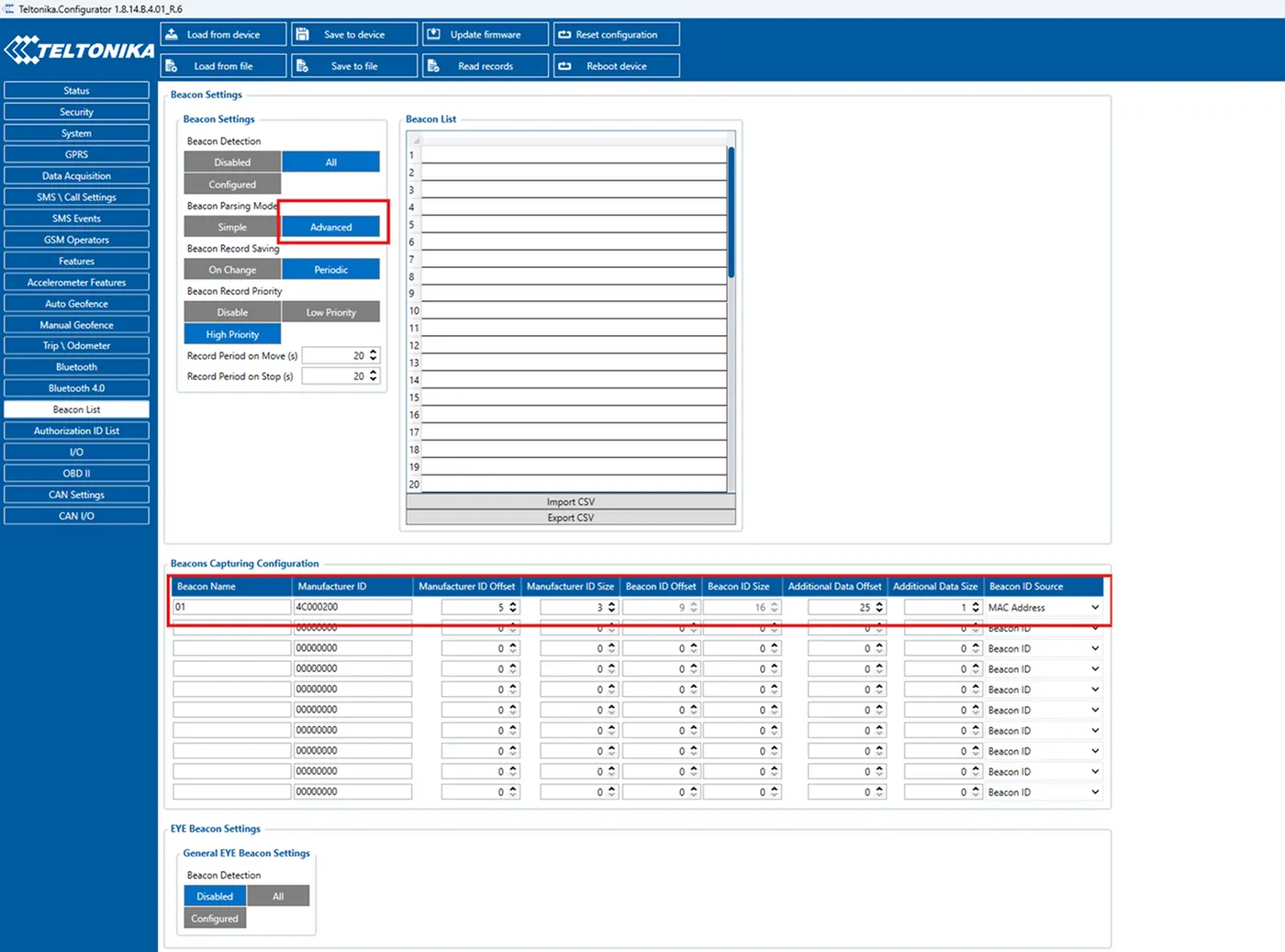Click Beacon List row 1 field
1285x952 pixels.
click(x=574, y=155)
